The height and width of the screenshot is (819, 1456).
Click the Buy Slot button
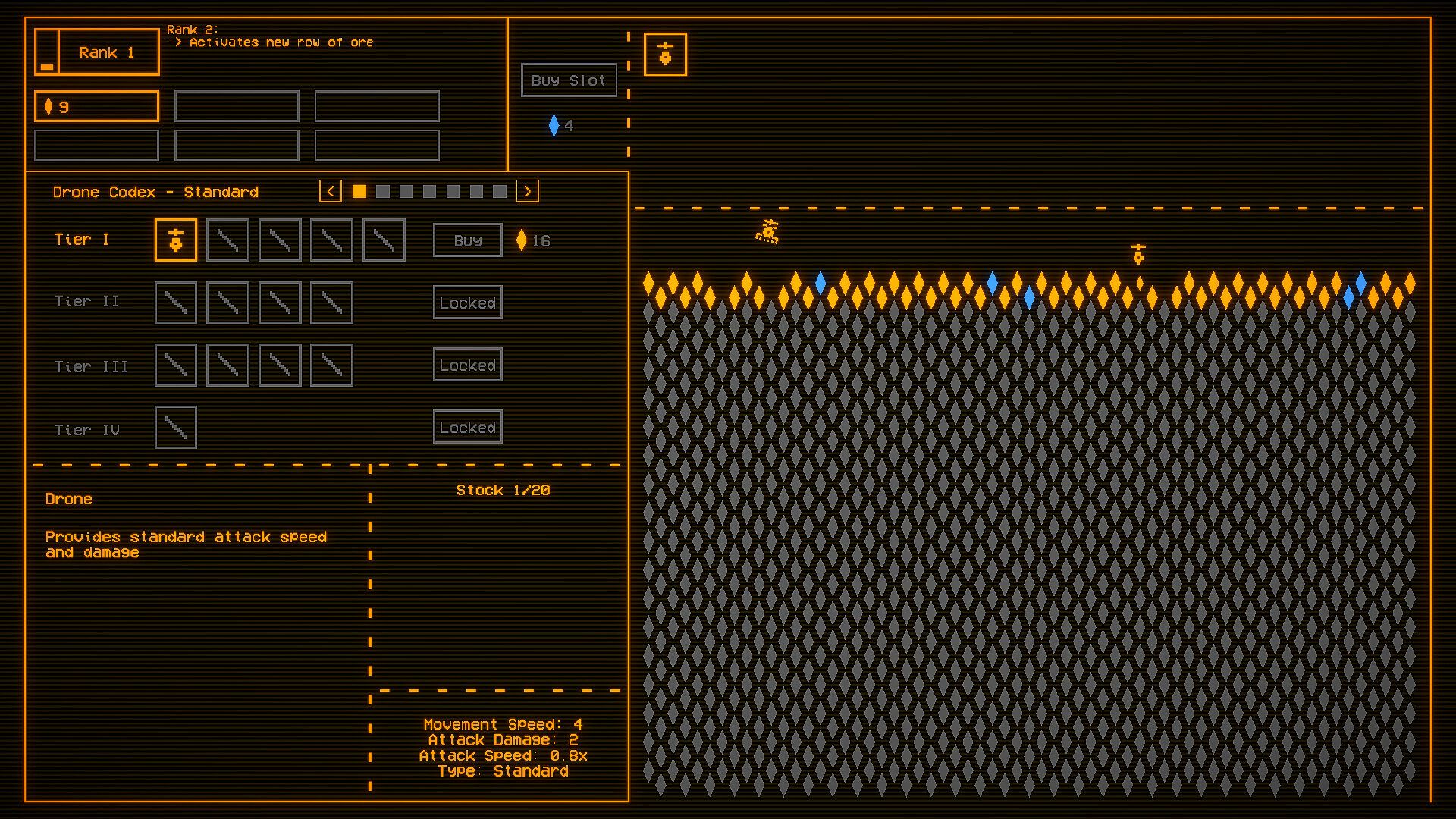[x=569, y=80]
